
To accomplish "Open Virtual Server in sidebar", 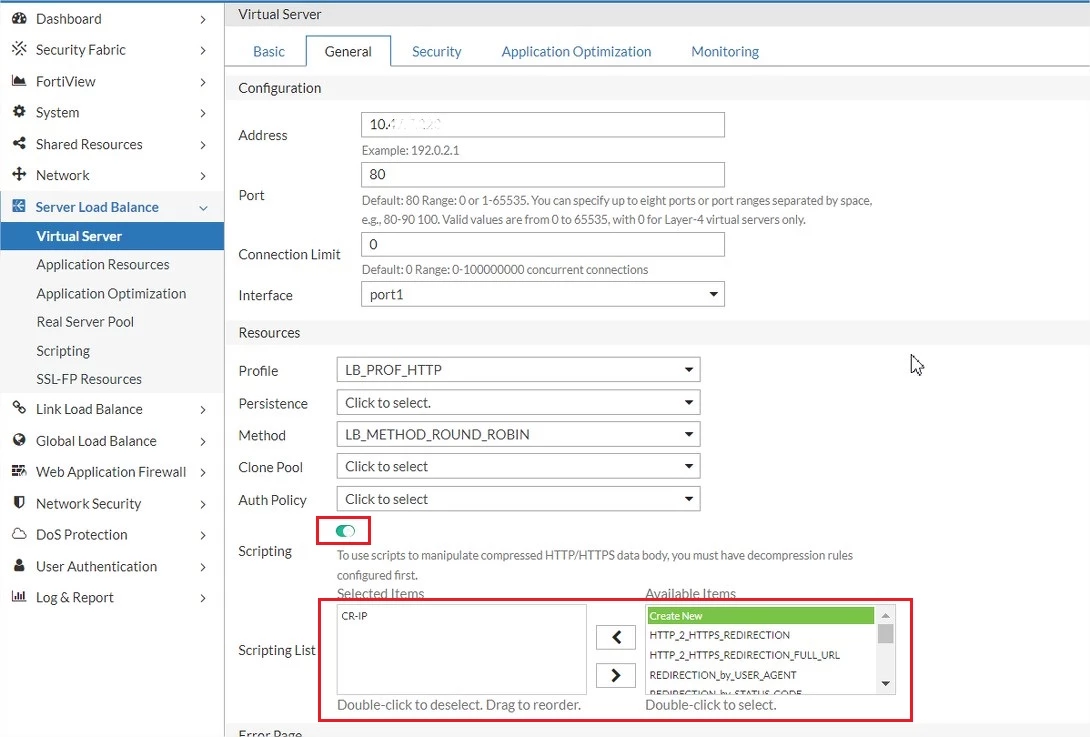I will [112, 236].
